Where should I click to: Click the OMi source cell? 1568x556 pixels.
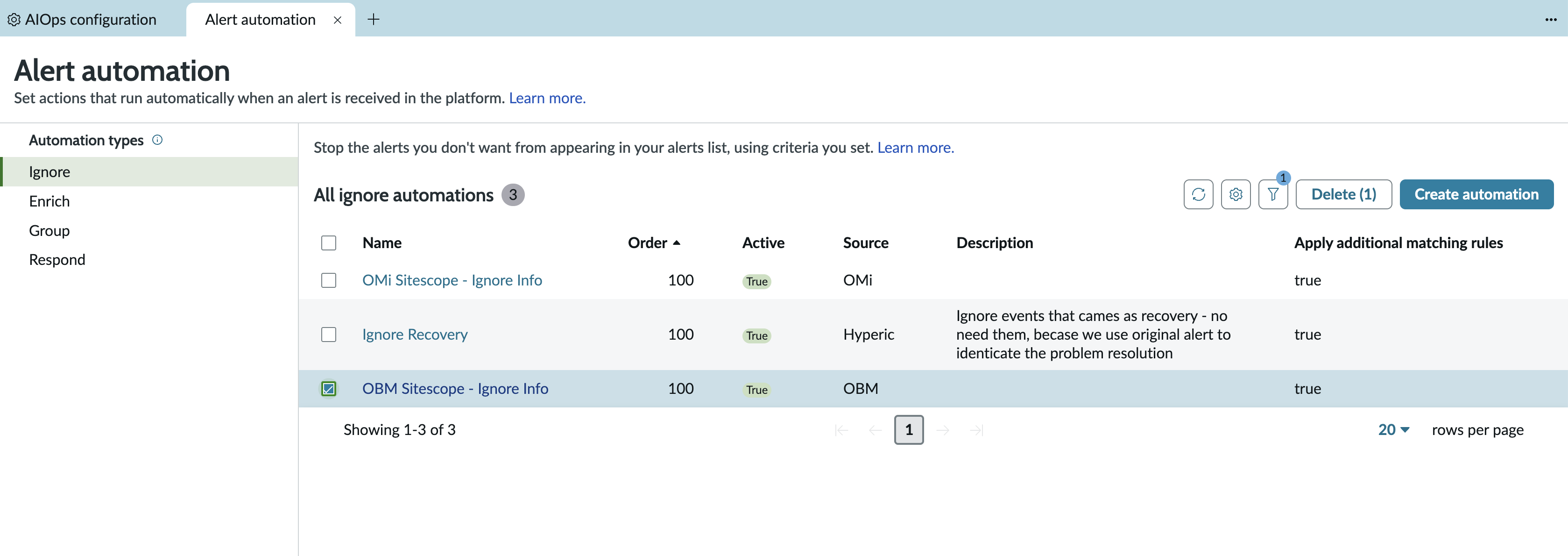point(858,280)
